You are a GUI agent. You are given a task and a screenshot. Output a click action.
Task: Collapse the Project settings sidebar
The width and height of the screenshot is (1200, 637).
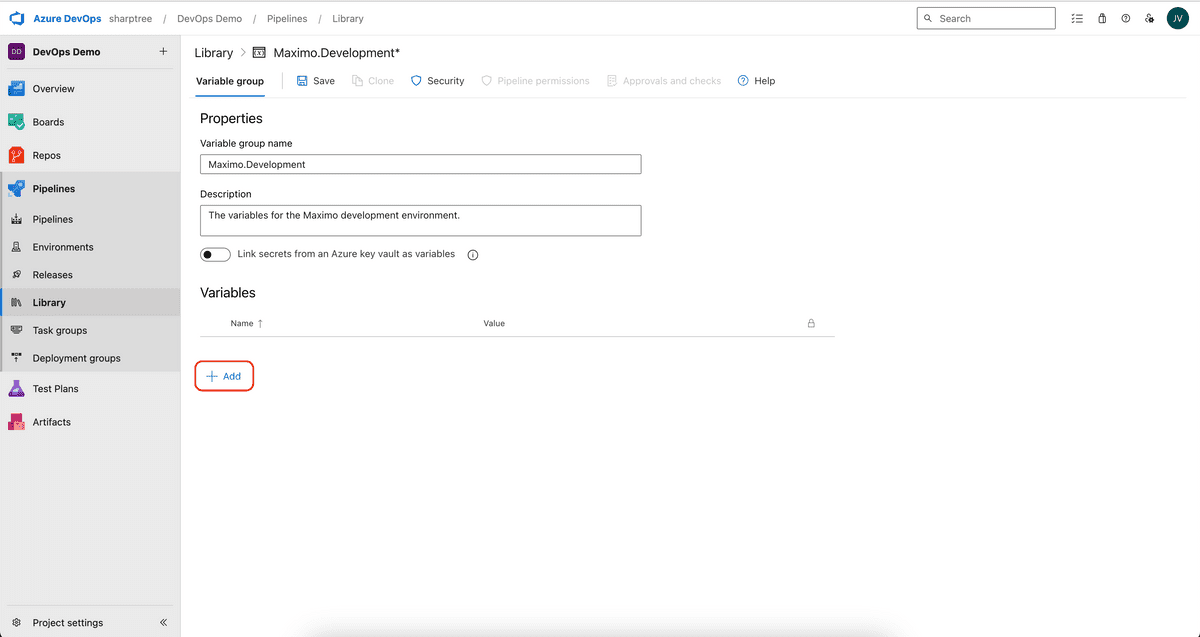tap(163, 622)
